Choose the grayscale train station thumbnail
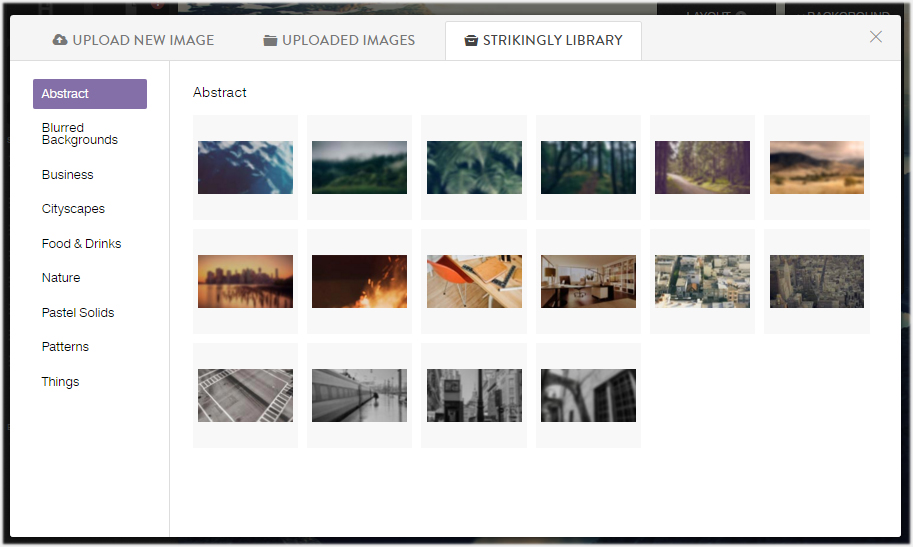 [x=359, y=395]
